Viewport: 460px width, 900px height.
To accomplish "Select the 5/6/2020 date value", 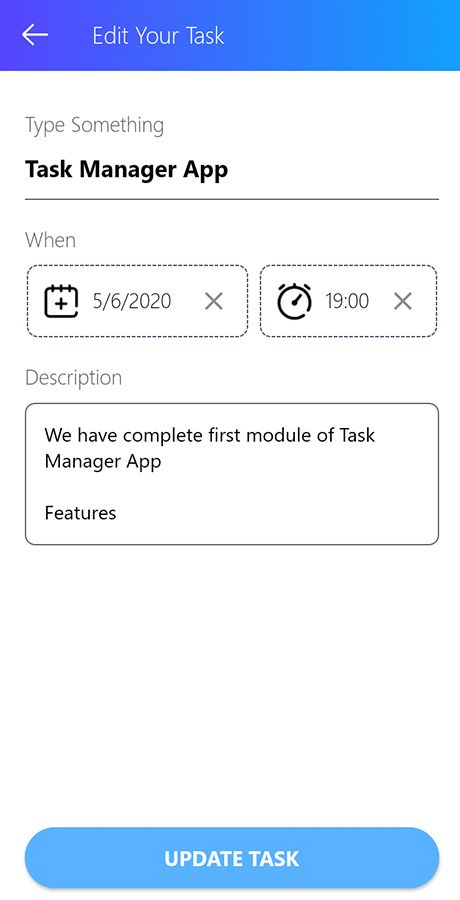I will pyautogui.click(x=132, y=301).
